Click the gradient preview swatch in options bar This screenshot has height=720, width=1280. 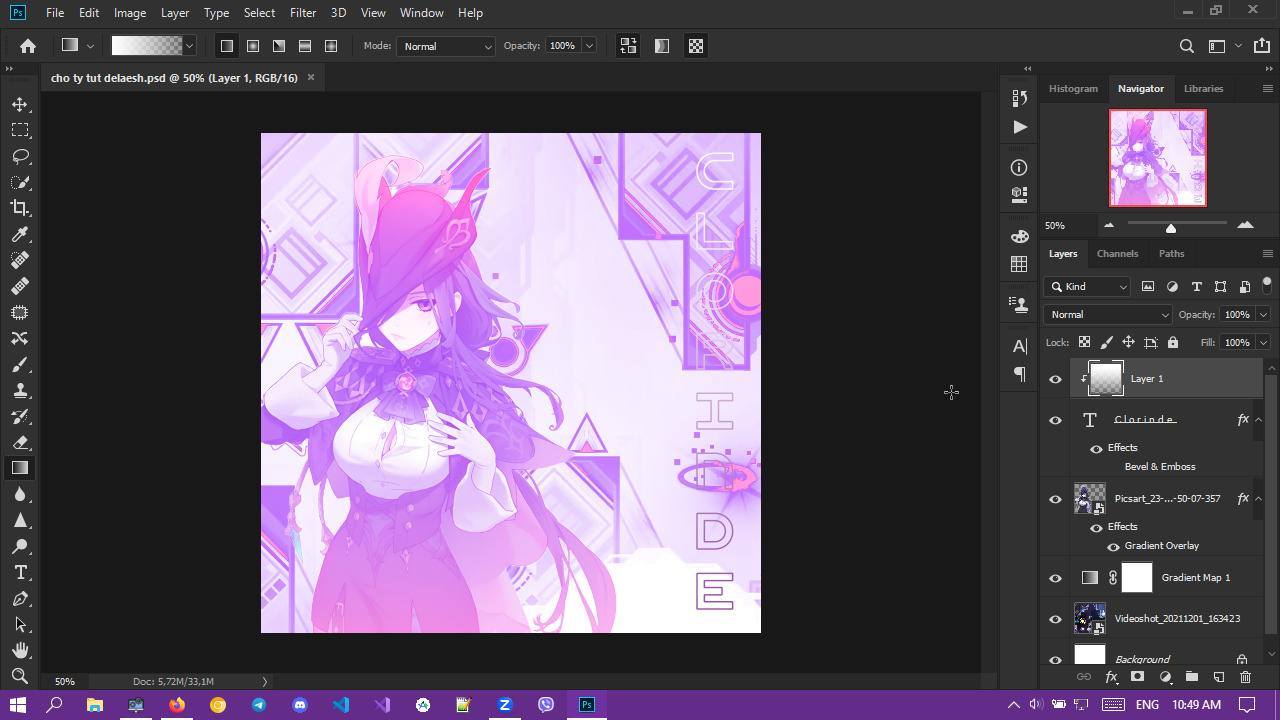146,46
